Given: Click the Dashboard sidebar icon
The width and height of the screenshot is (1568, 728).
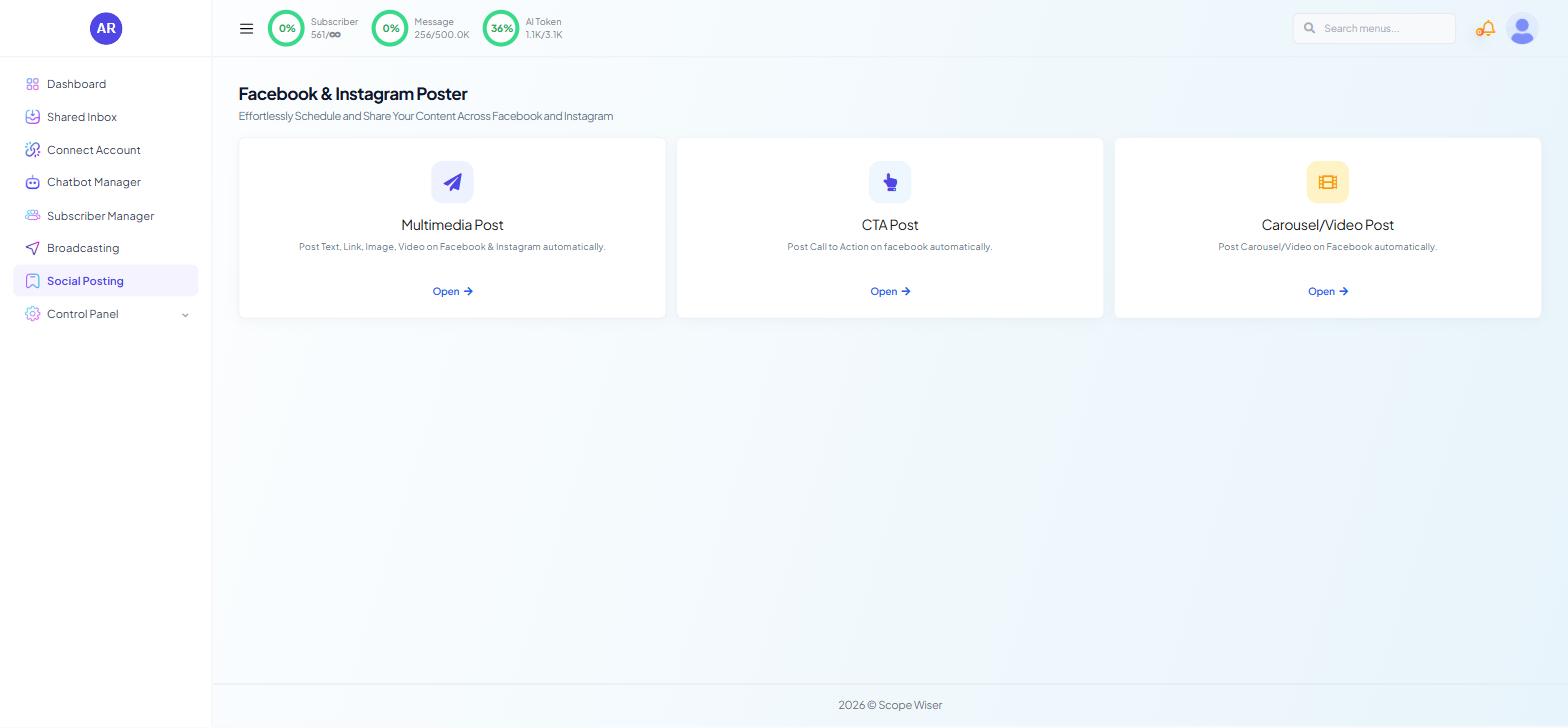Looking at the screenshot, I should point(32,84).
